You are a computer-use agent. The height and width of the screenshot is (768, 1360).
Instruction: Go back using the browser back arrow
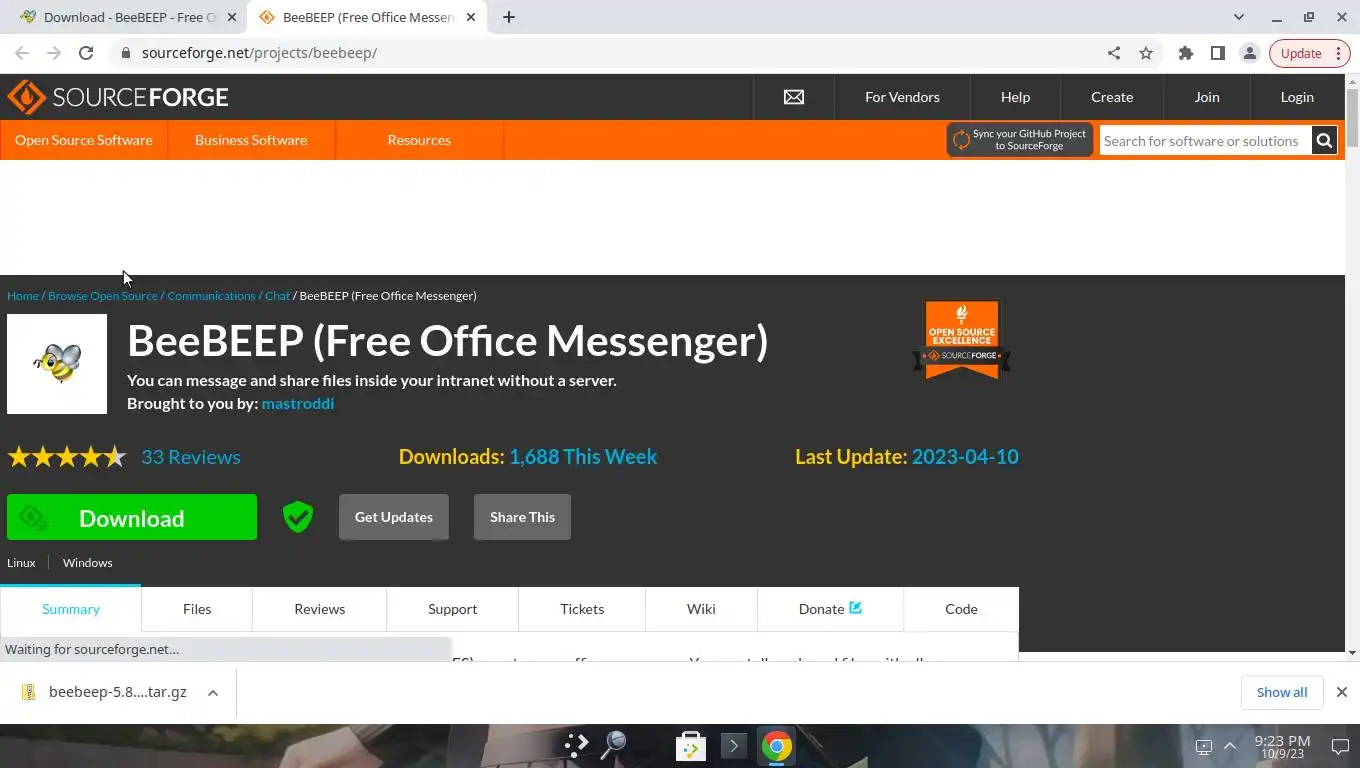click(x=22, y=53)
